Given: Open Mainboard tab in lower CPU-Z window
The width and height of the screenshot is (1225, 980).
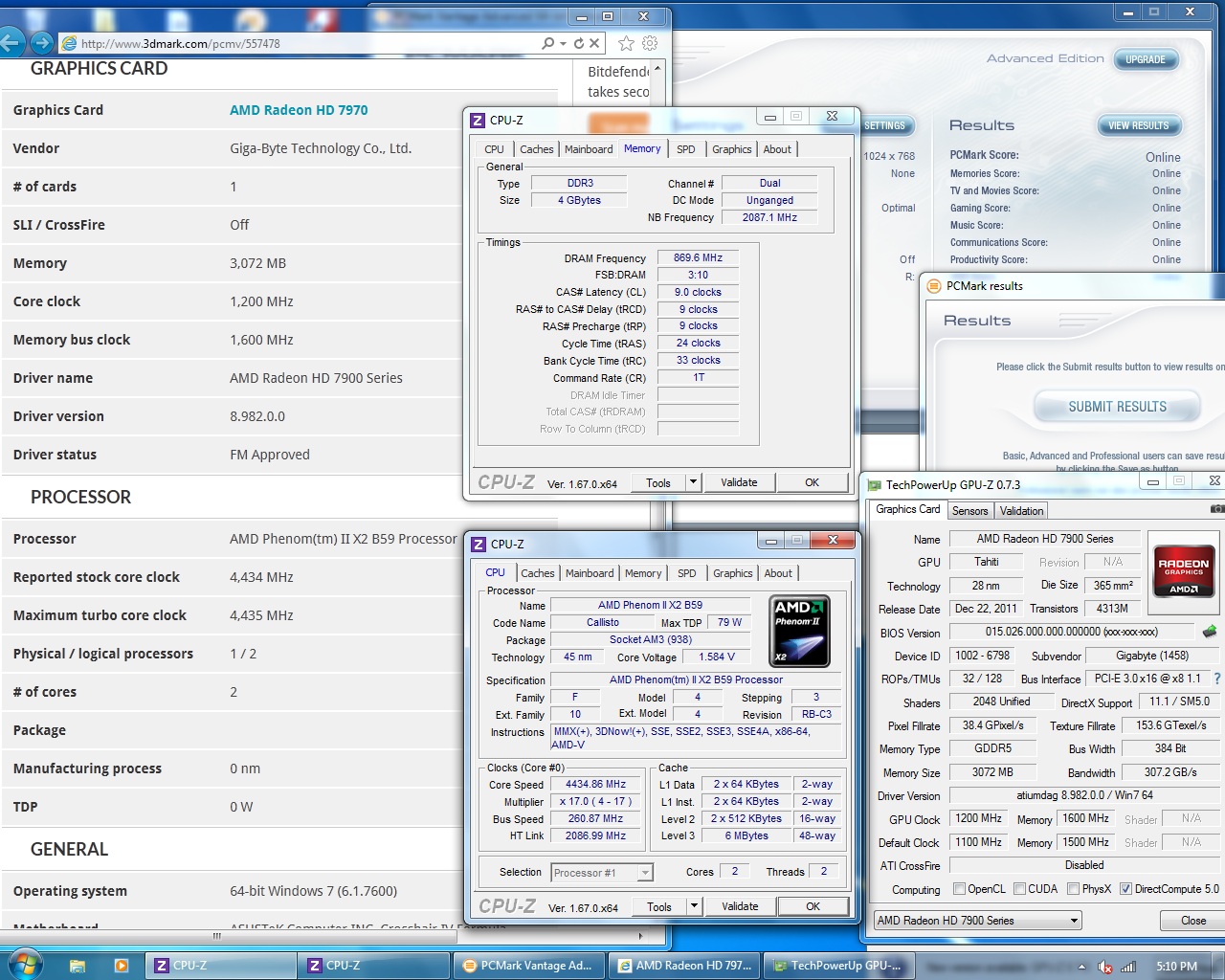Looking at the screenshot, I should pyautogui.click(x=590, y=573).
